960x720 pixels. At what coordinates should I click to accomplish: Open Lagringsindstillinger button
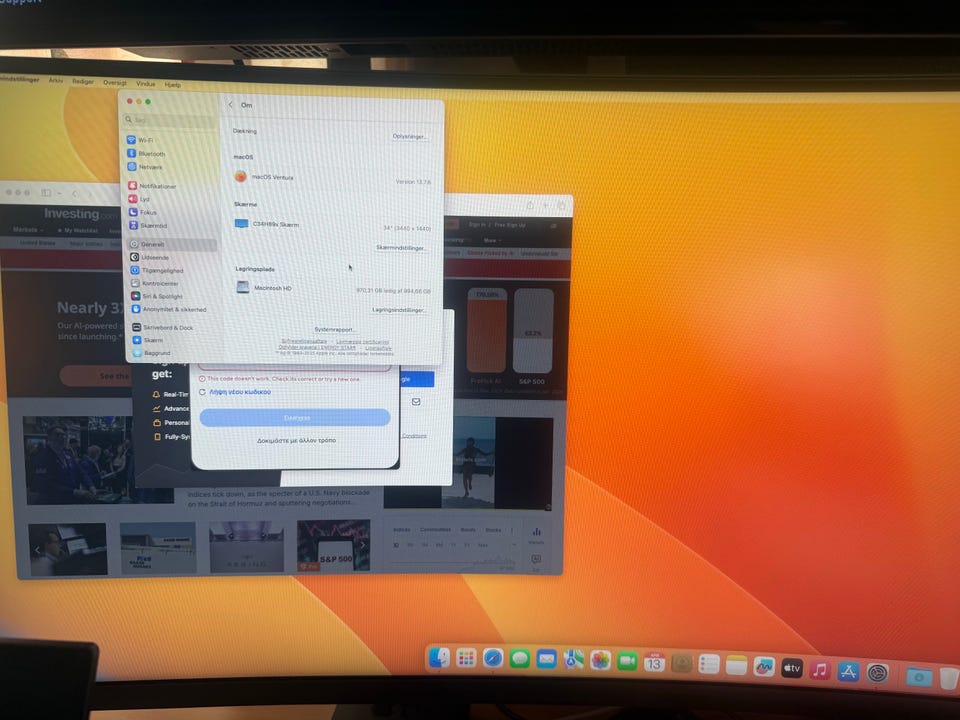coord(399,310)
